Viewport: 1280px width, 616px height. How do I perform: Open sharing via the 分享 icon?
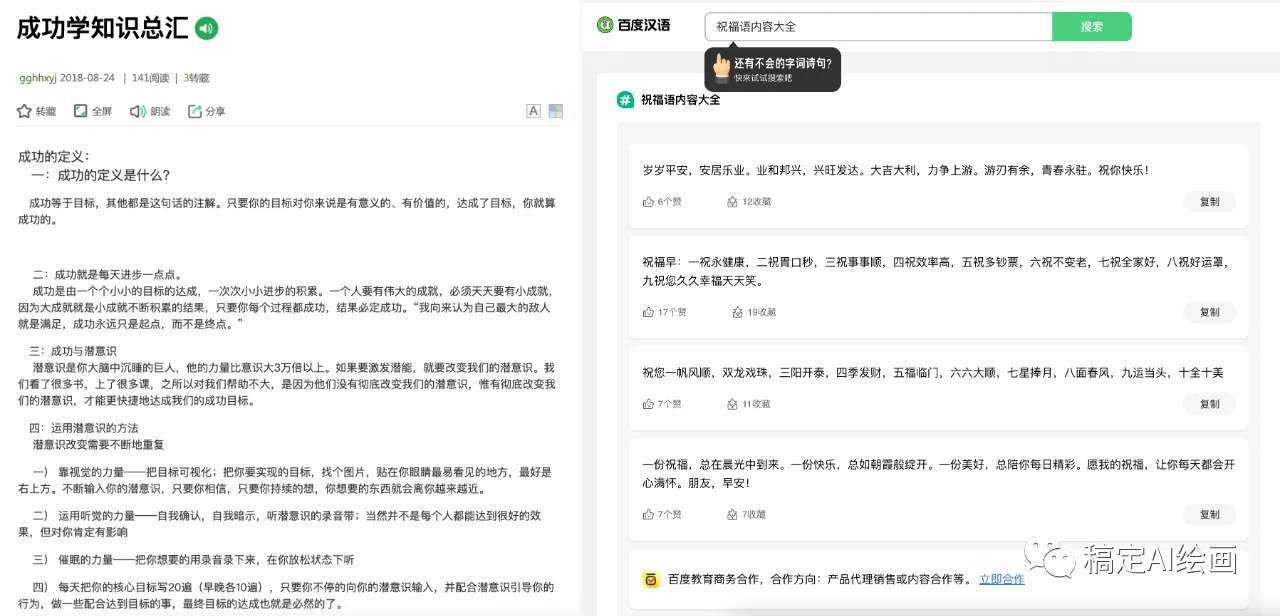point(195,111)
